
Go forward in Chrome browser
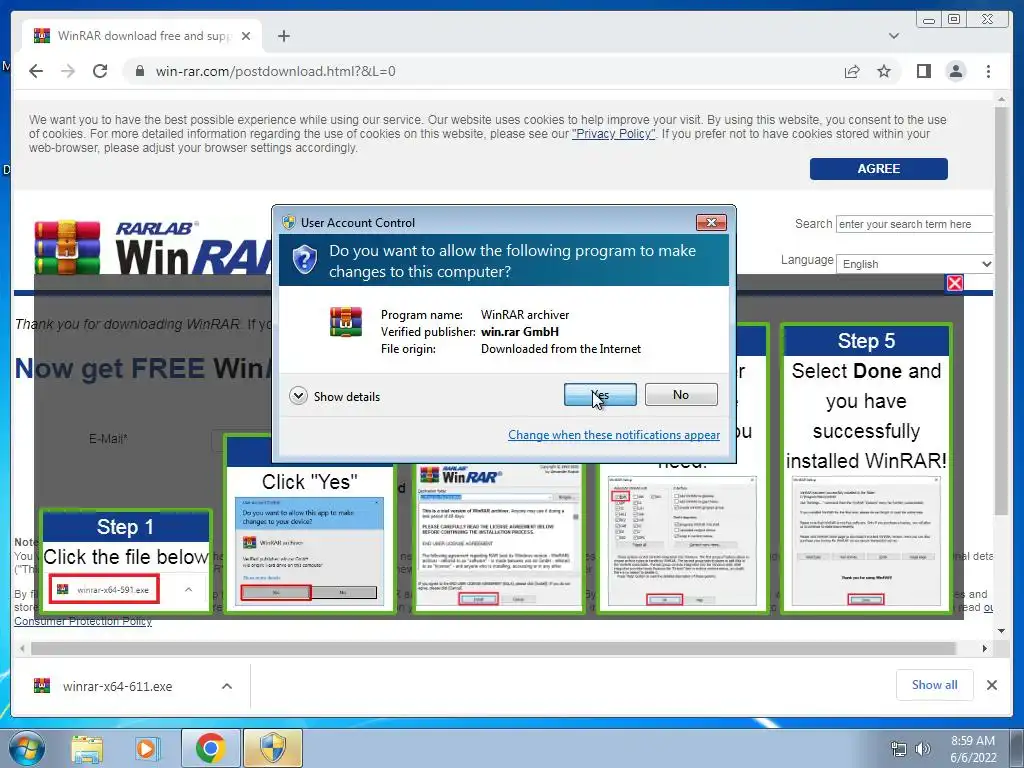[x=68, y=71]
